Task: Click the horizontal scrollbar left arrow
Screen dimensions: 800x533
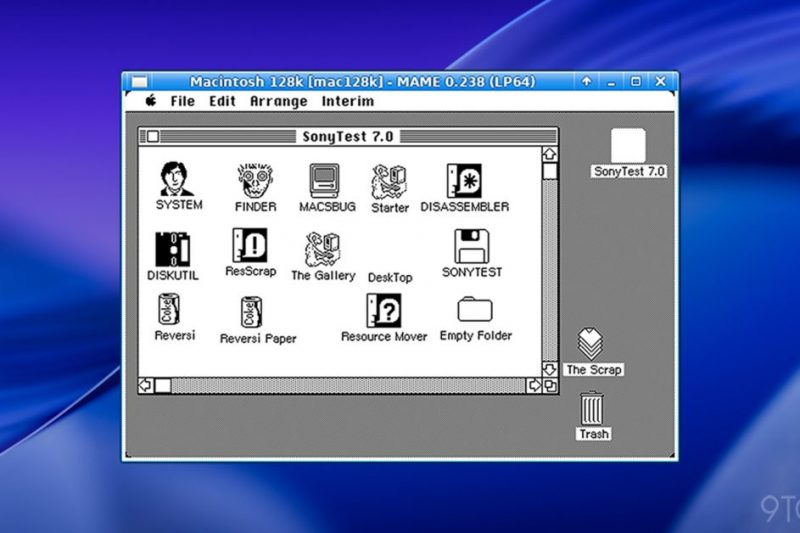Action: point(145,386)
